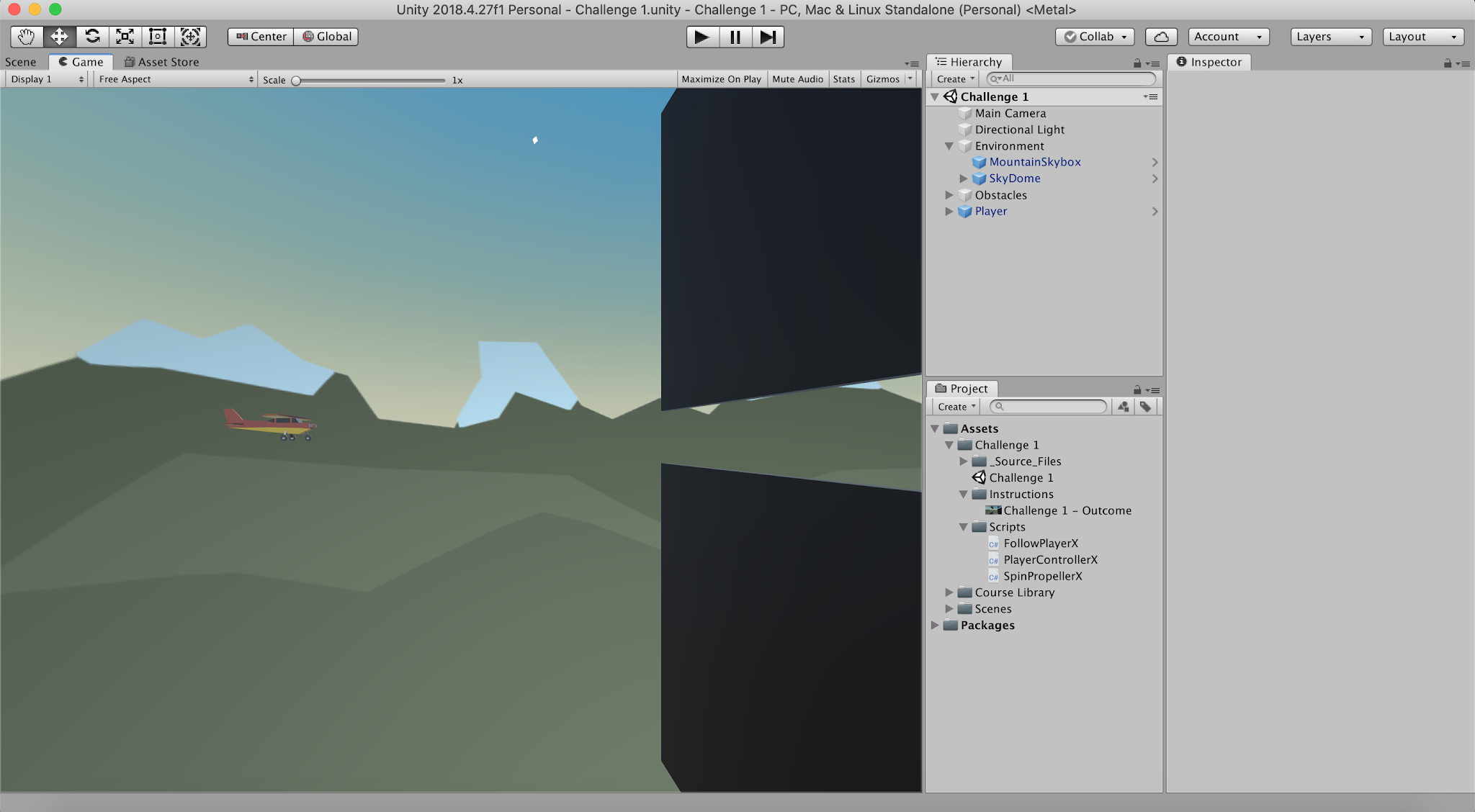
Task: Click the Collab button
Action: (x=1095, y=37)
